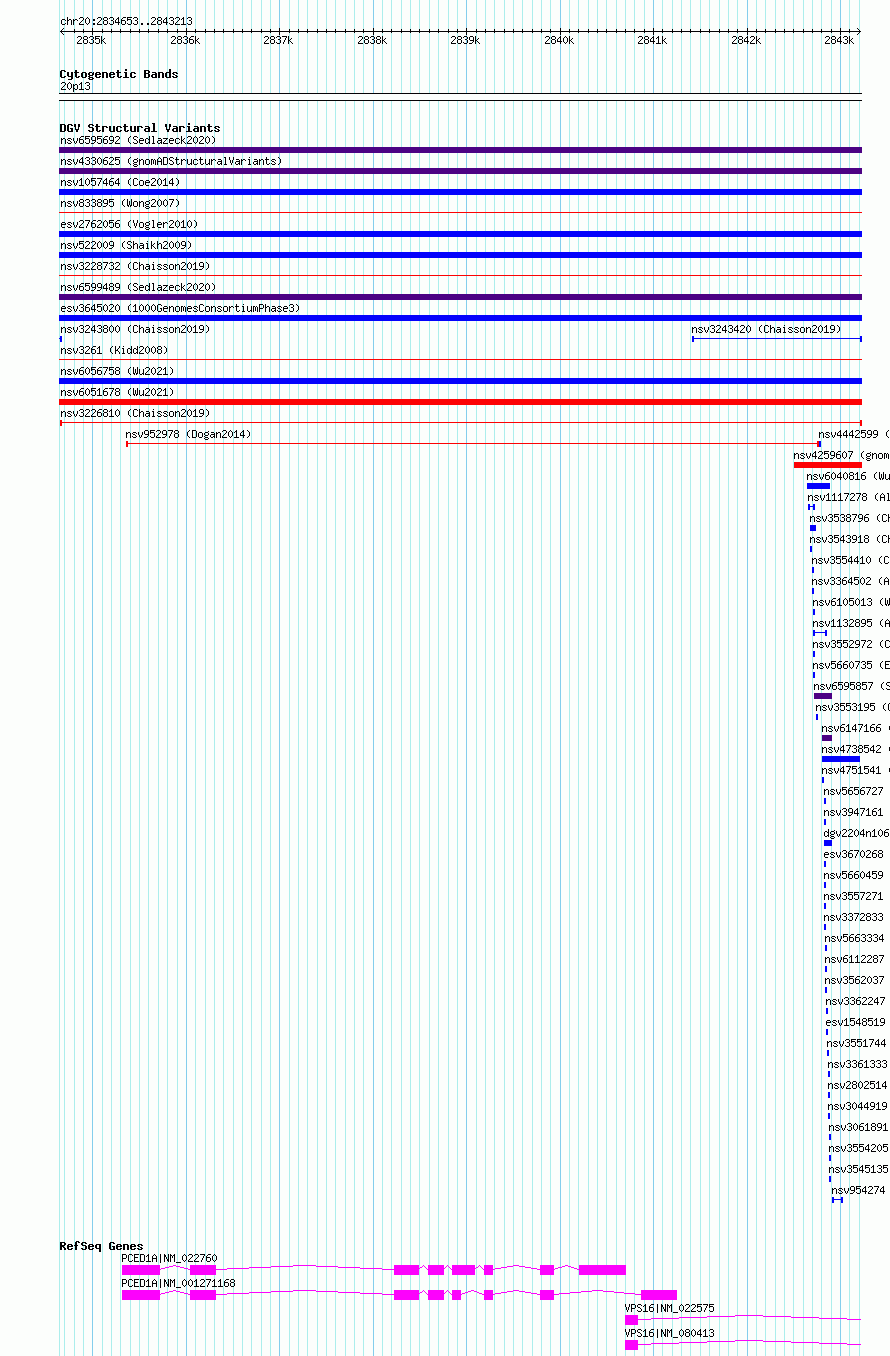The height and width of the screenshot is (1356, 890).
Task: Open the DGV Structural Variants track title
Action: [x=140, y=128]
